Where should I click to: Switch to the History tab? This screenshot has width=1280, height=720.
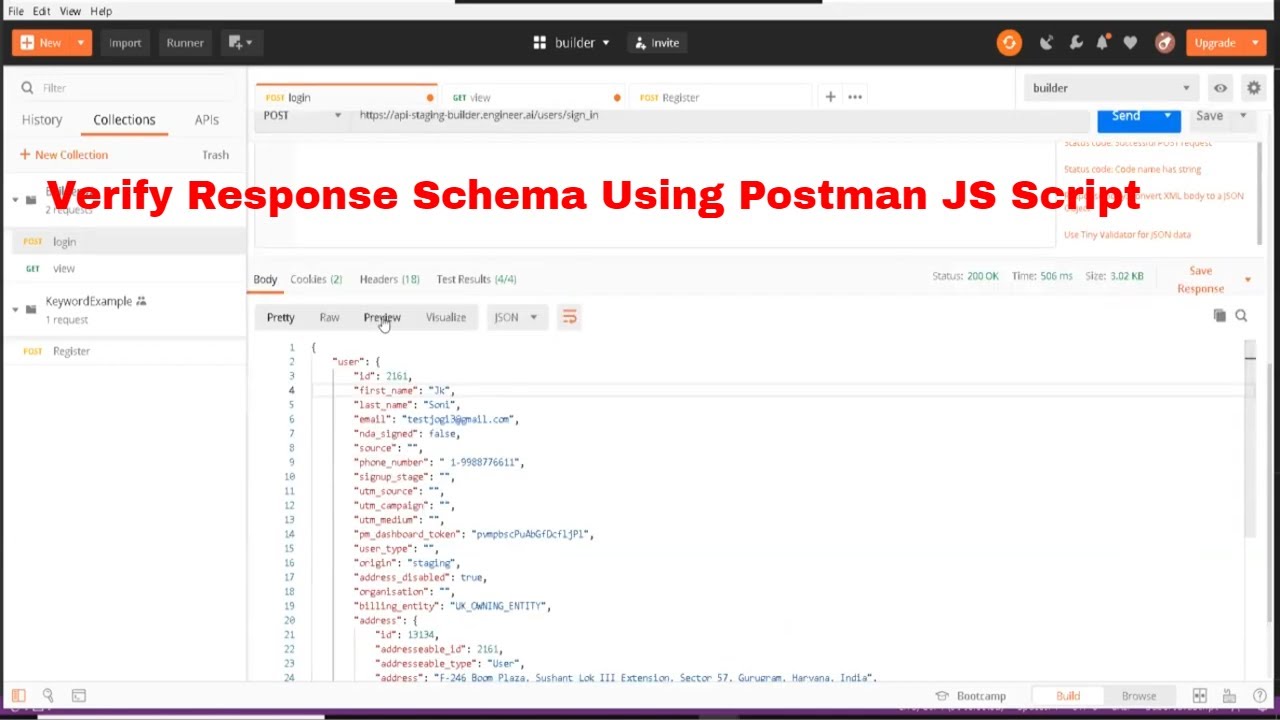42,120
